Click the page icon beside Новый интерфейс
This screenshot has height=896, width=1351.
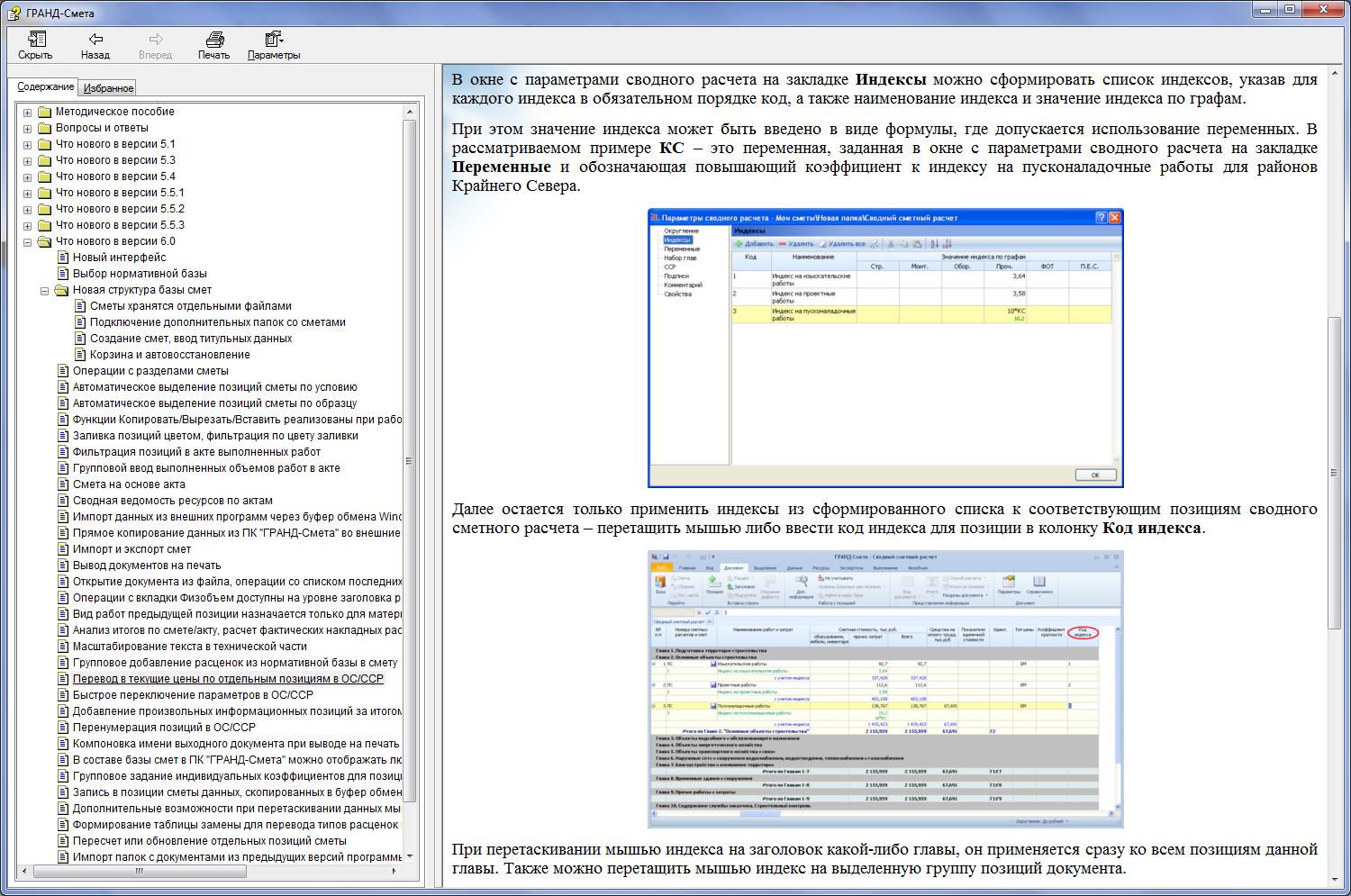(x=62, y=258)
